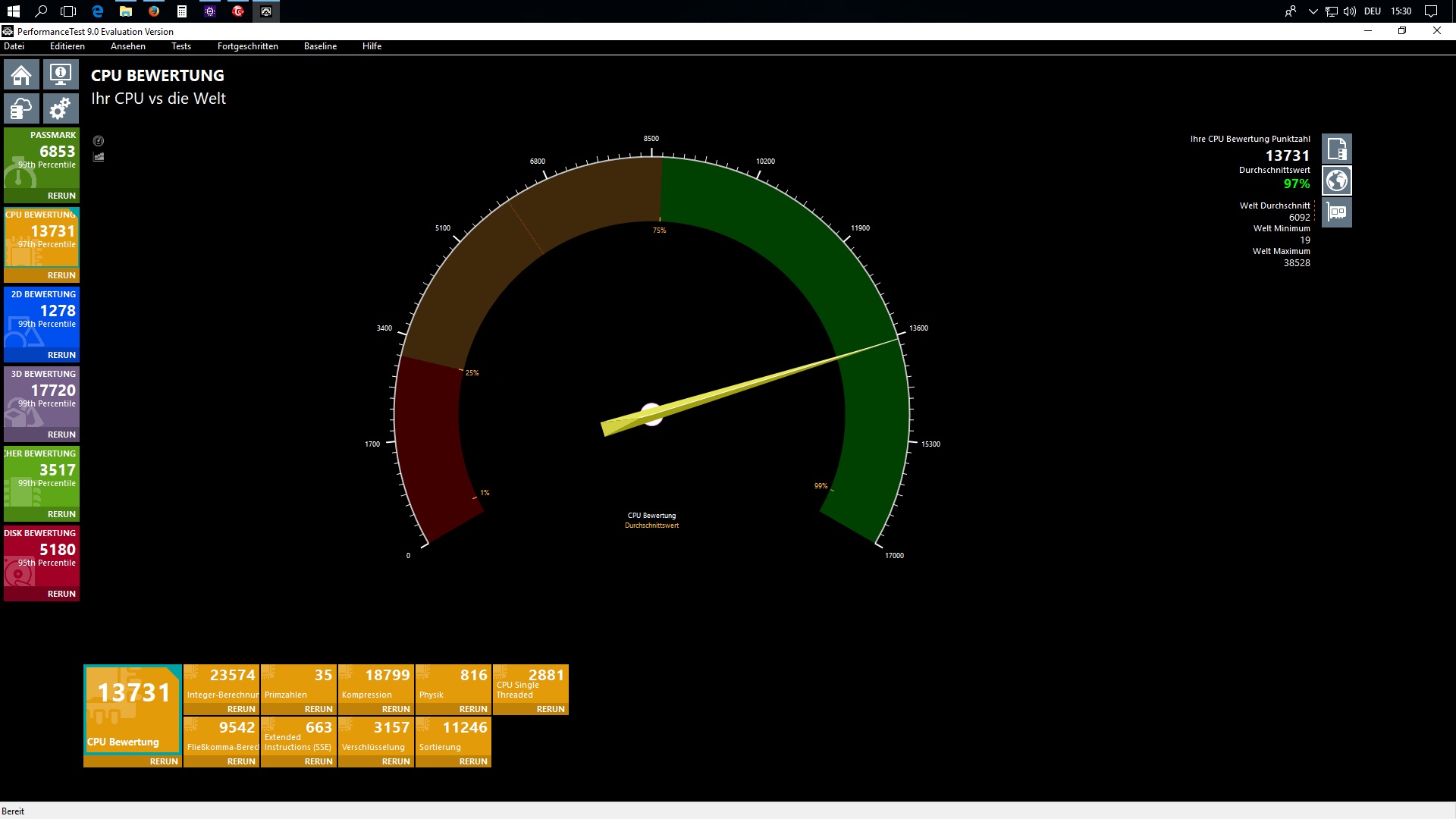The width and height of the screenshot is (1456, 819).
Task: Switch to chart view icon
Action: tap(99, 157)
